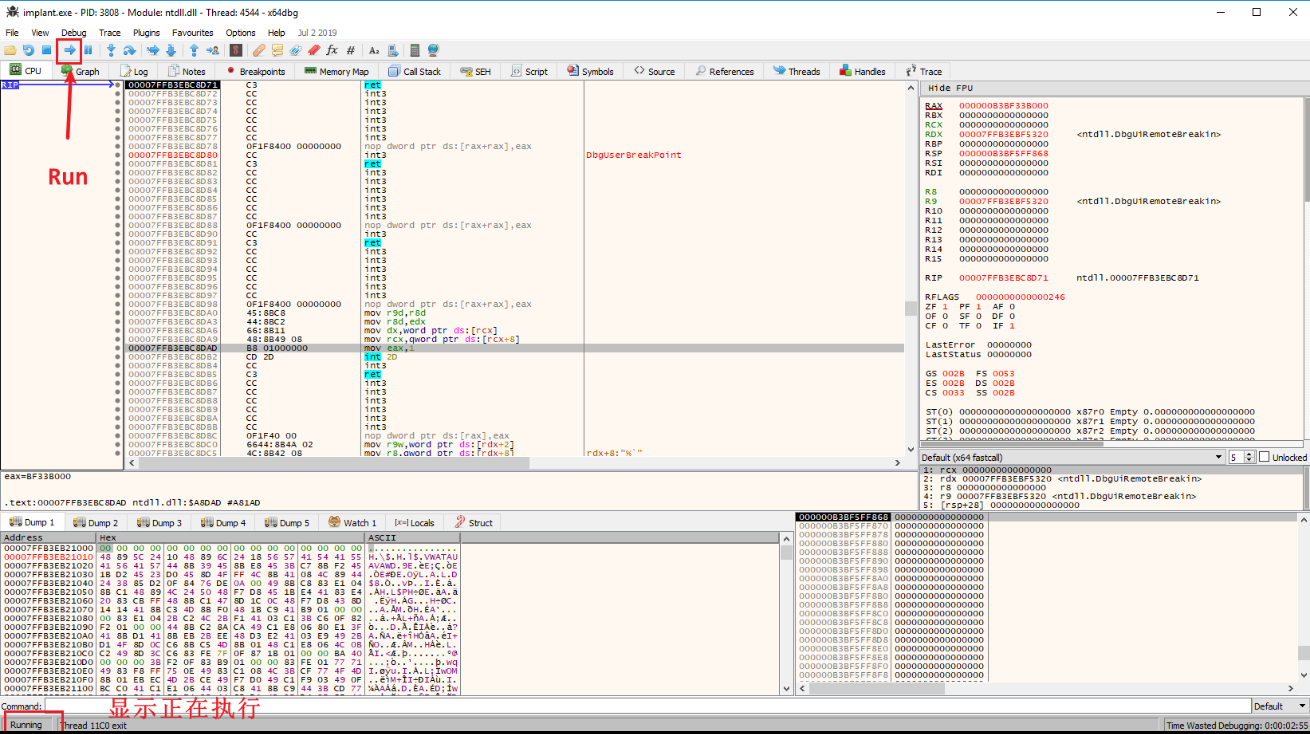Image resolution: width=1310 pixels, height=734 pixels.
Task: Select the Dump 5 tab
Action: (x=286, y=522)
